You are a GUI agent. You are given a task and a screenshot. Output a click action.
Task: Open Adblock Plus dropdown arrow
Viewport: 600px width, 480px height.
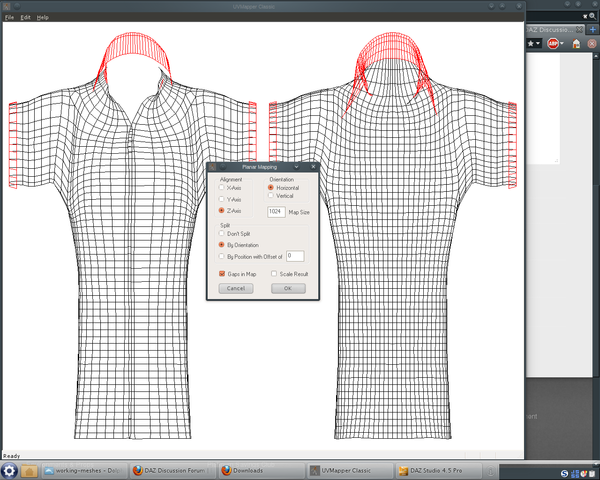[x=562, y=44]
